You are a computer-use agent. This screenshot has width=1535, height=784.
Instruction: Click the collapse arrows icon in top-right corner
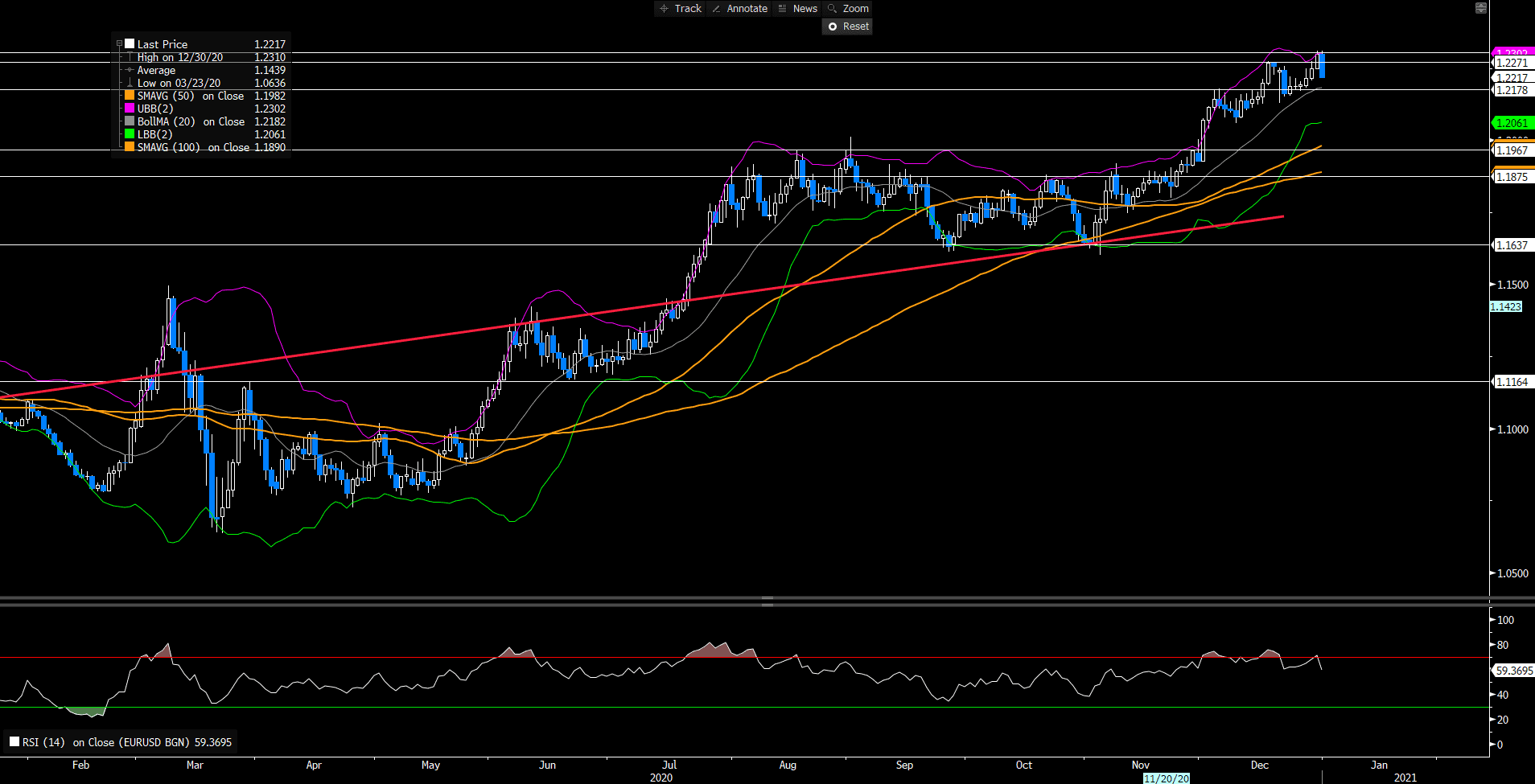1480,8
